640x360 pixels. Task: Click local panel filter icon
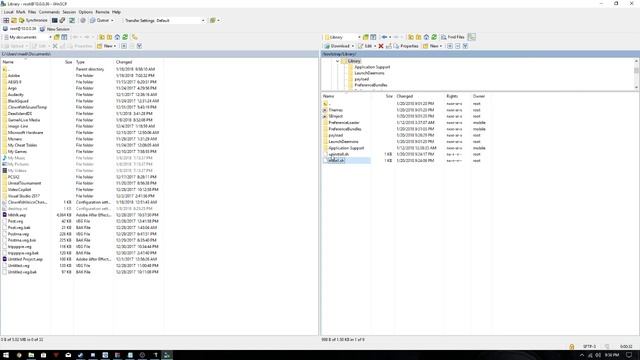point(64,37)
